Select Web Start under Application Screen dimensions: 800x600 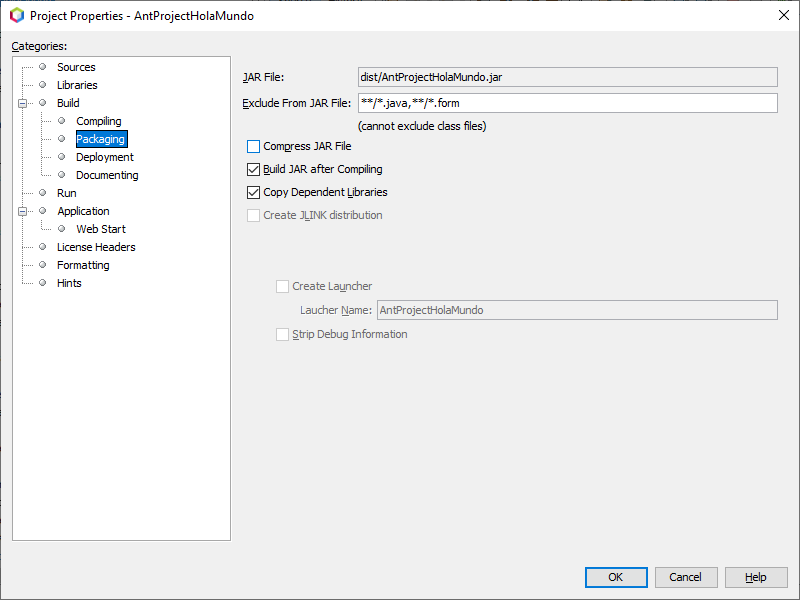100,229
